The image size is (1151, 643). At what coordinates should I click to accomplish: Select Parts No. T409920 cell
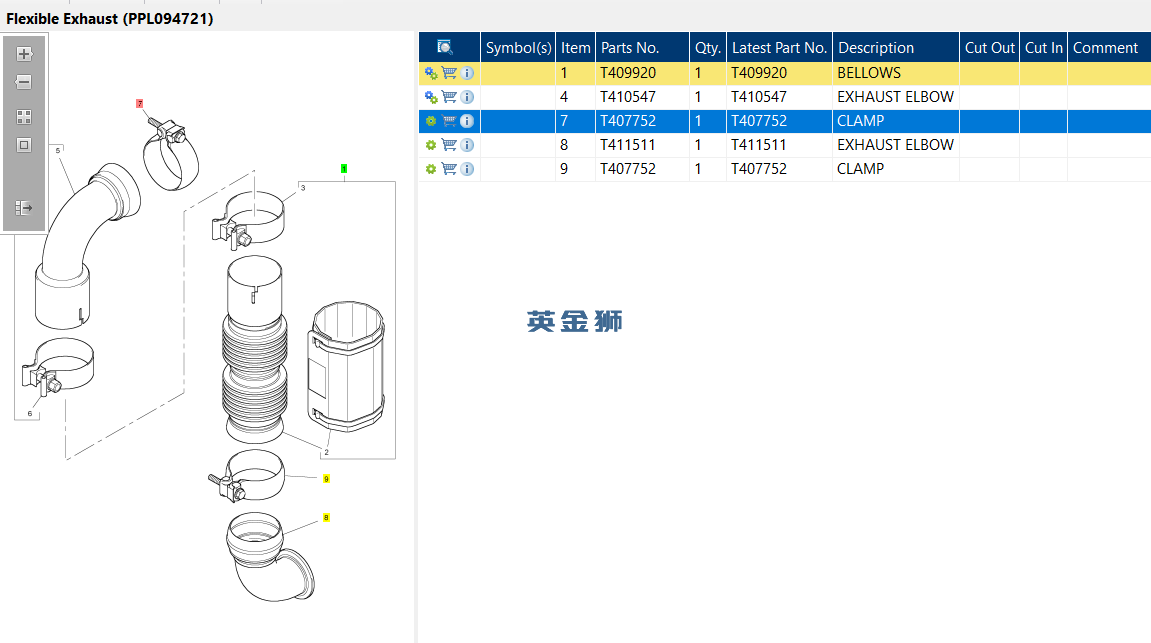(x=642, y=73)
